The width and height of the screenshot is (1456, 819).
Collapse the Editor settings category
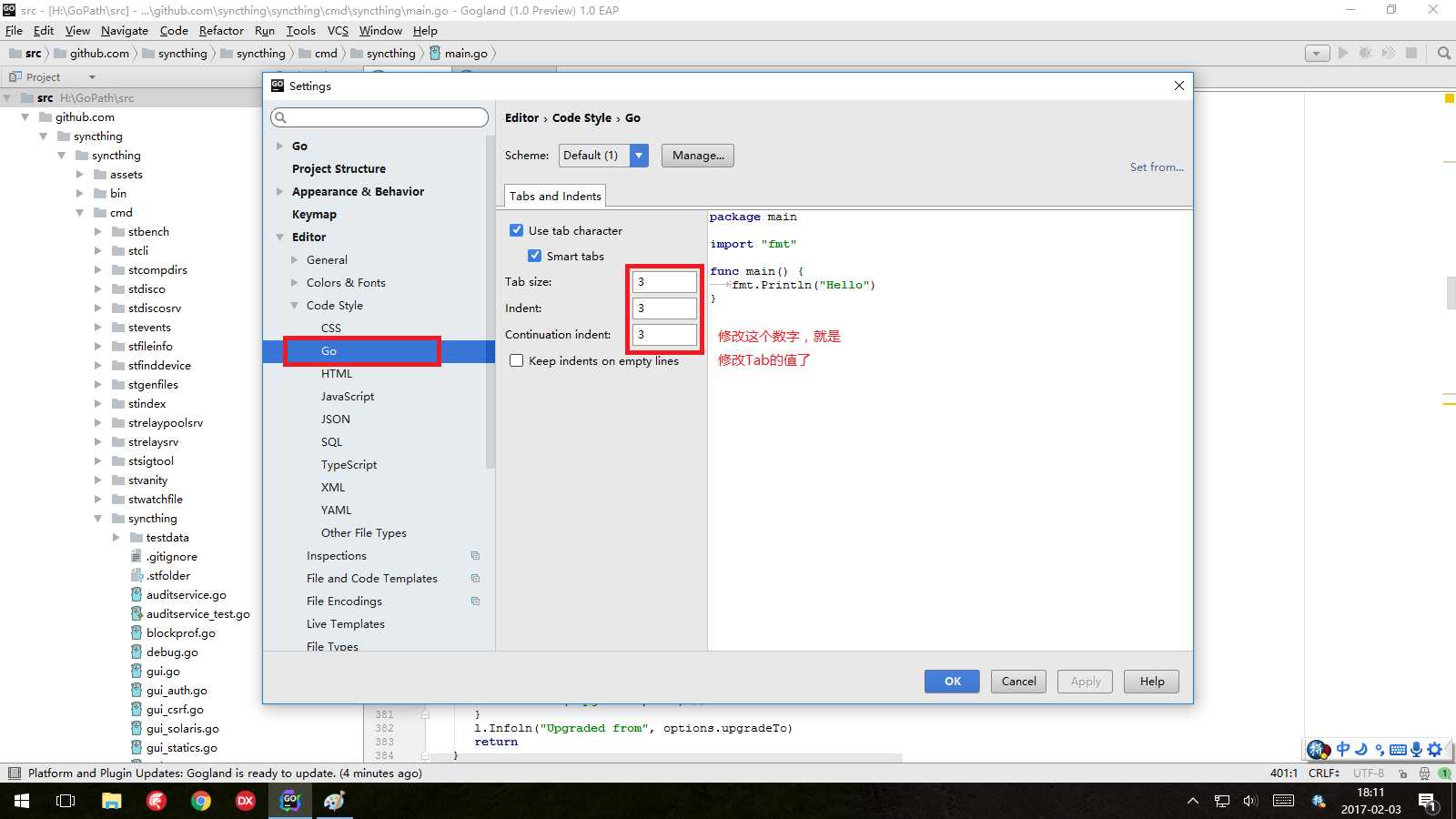[x=280, y=237]
